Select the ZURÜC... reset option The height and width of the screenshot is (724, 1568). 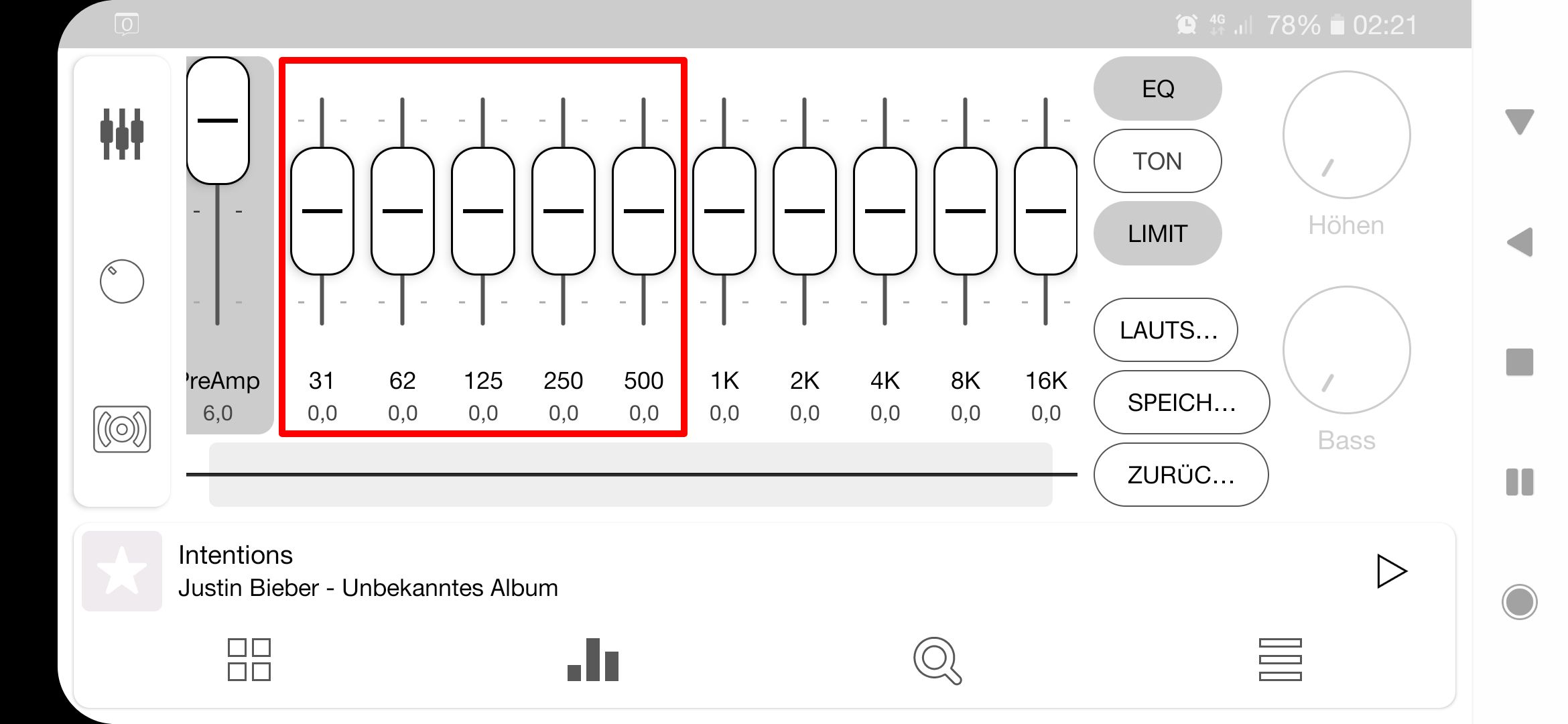pos(1181,475)
